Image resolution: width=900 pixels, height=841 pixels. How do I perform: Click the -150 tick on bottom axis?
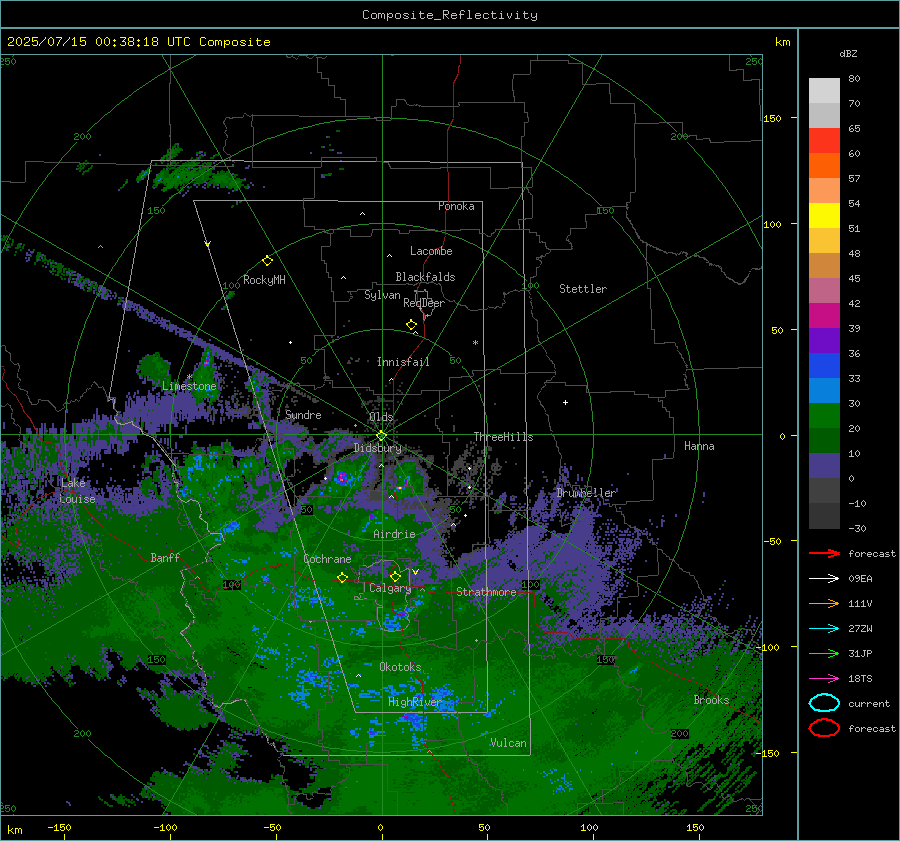click(59, 827)
